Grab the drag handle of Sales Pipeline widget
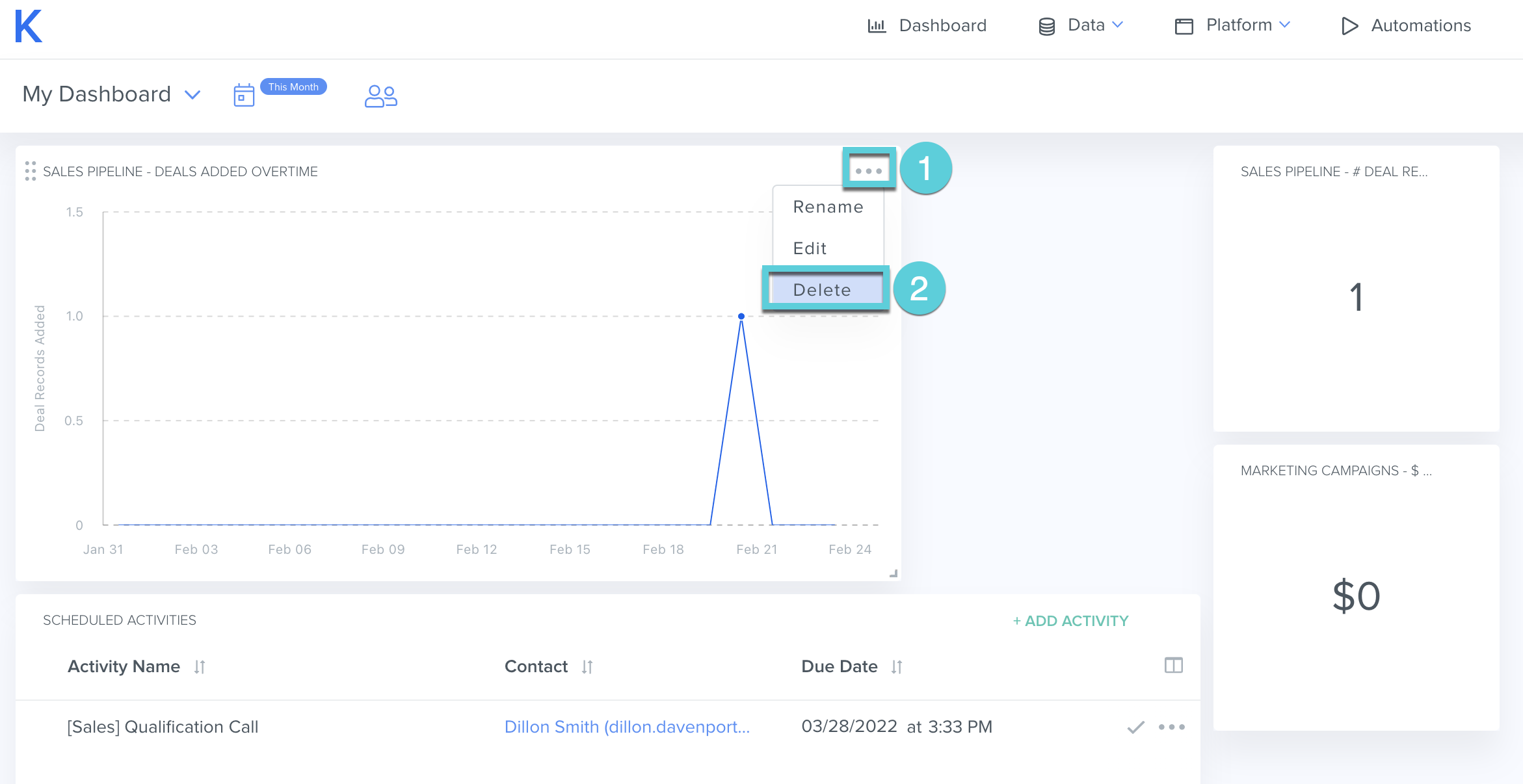Image resolution: width=1523 pixels, height=784 pixels. [30, 171]
